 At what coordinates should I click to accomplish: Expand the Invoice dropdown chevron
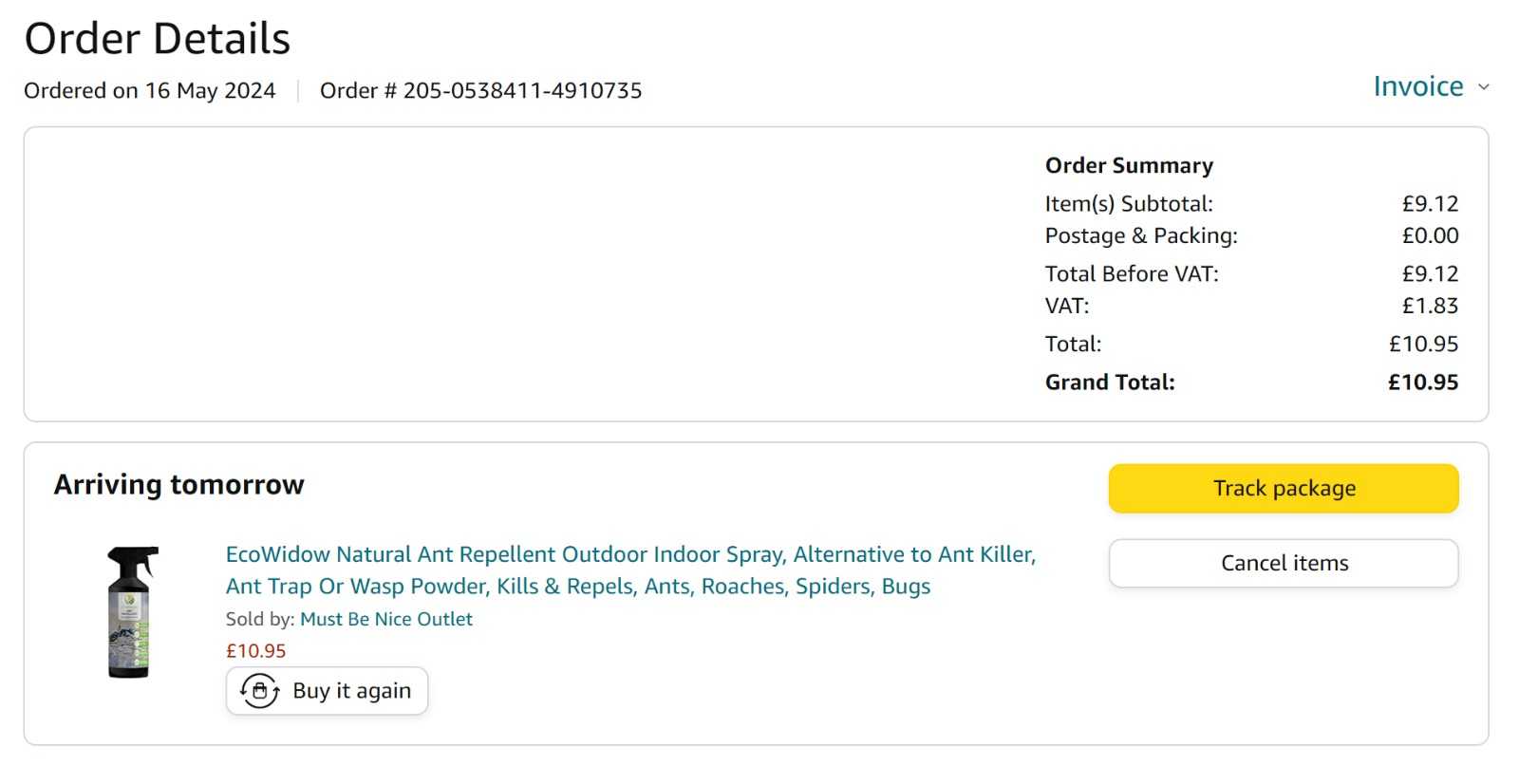[x=1483, y=87]
